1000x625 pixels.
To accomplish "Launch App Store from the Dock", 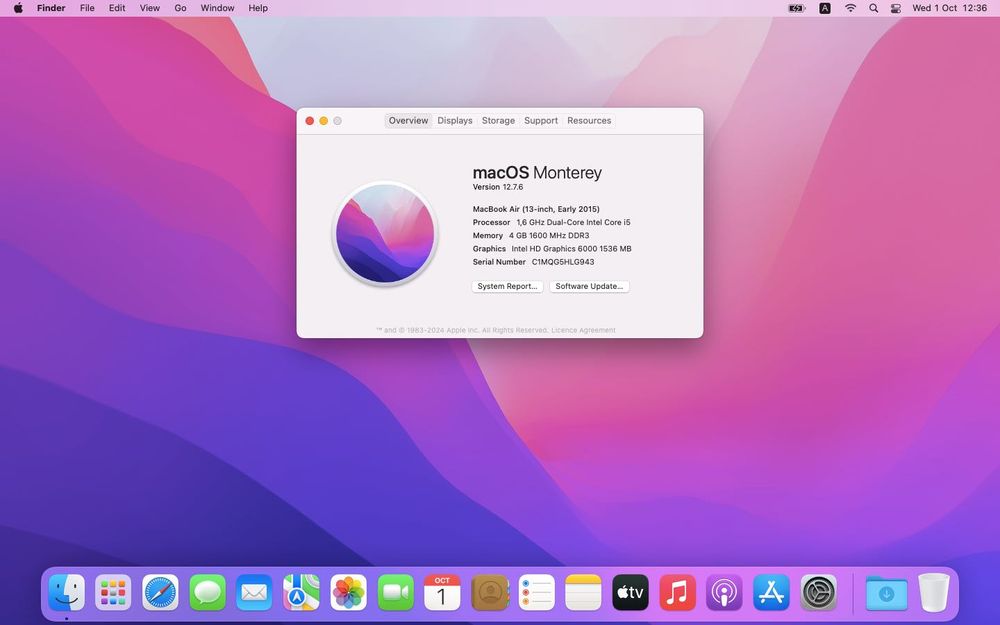I will [x=772, y=592].
